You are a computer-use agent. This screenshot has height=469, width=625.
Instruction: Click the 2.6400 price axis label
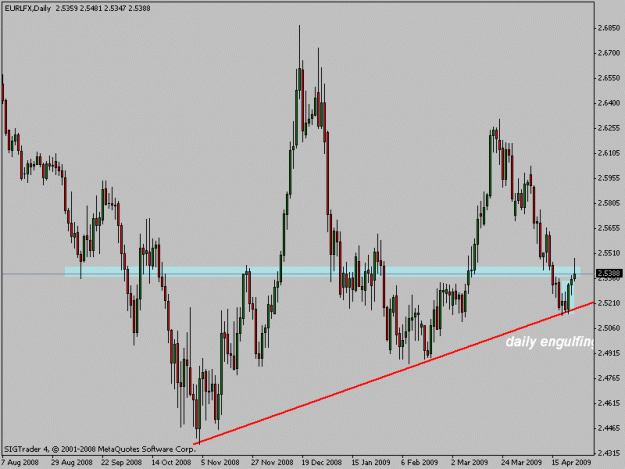(x=609, y=103)
